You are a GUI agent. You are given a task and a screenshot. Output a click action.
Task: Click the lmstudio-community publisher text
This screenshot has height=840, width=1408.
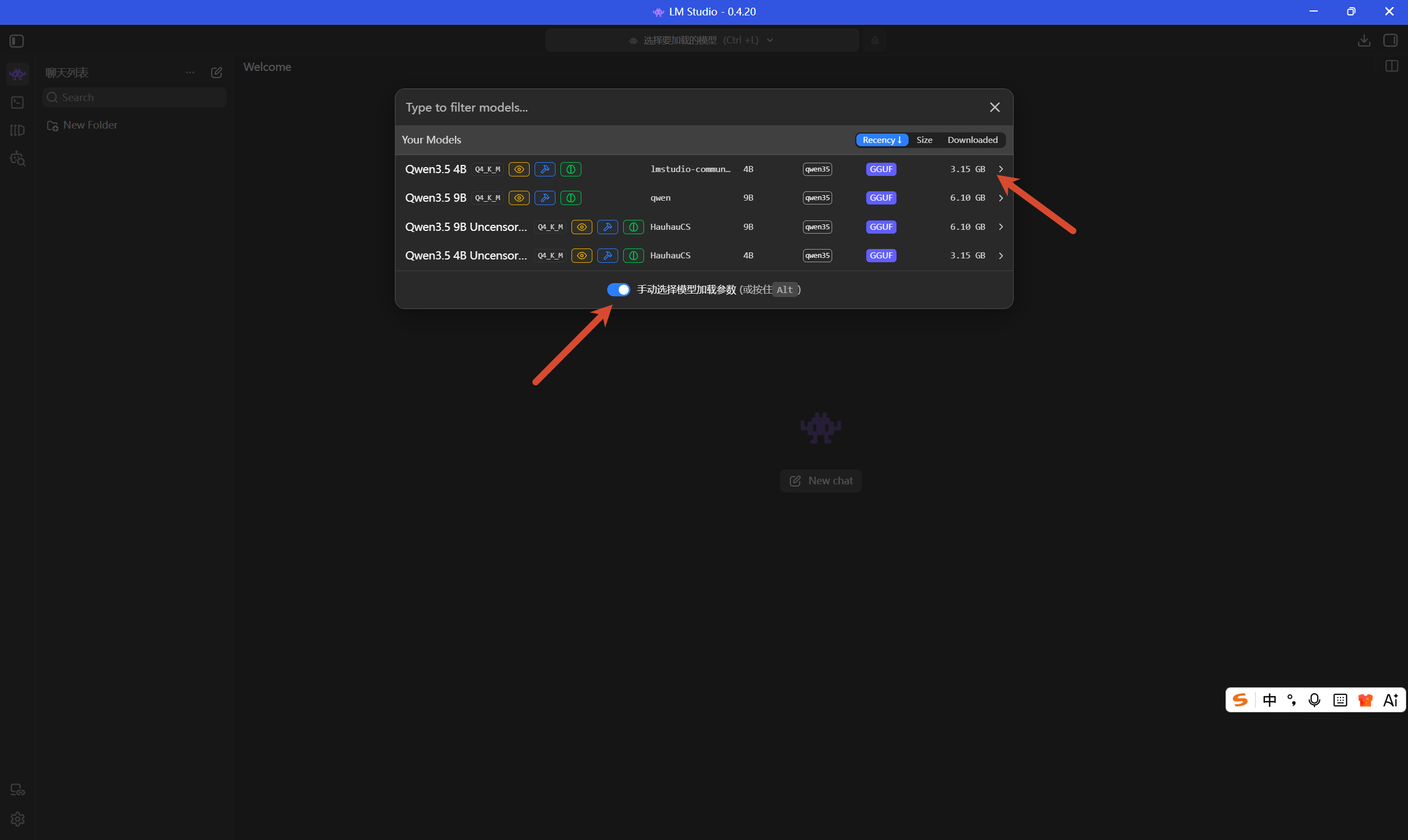click(690, 169)
